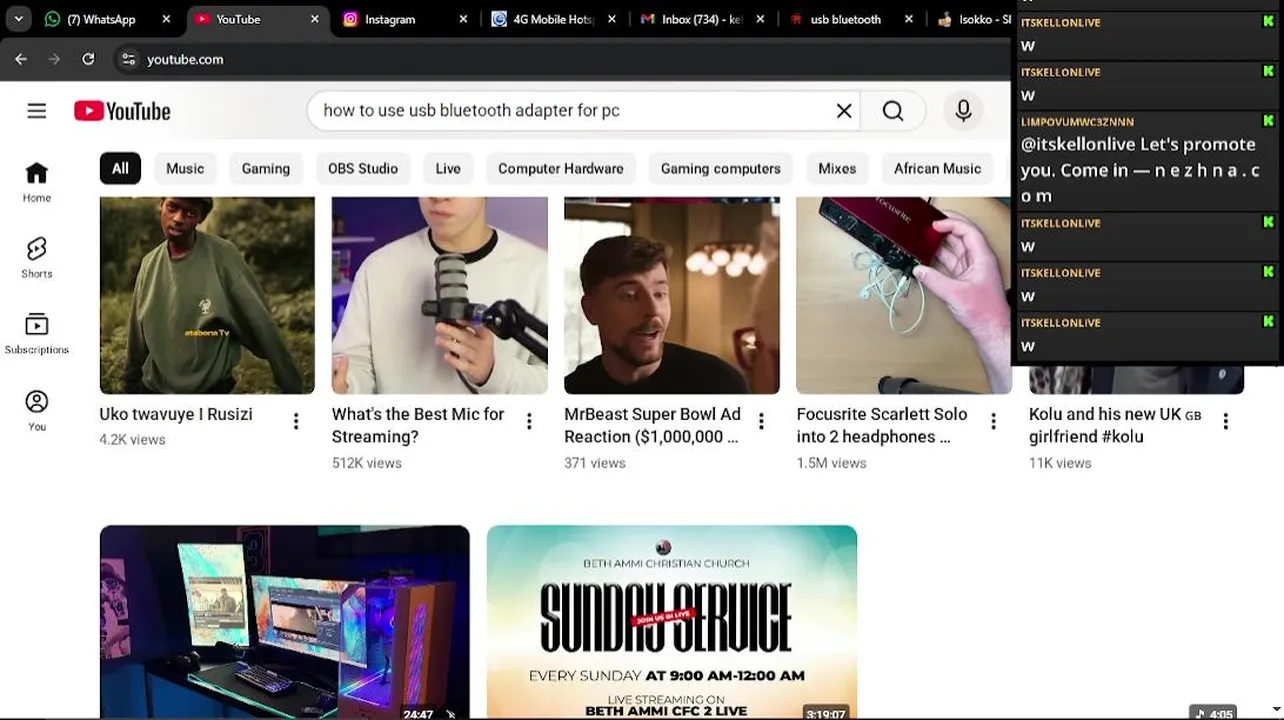This screenshot has height=720, width=1284.
Task: Select the Music filter chip
Action: click(x=185, y=168)
